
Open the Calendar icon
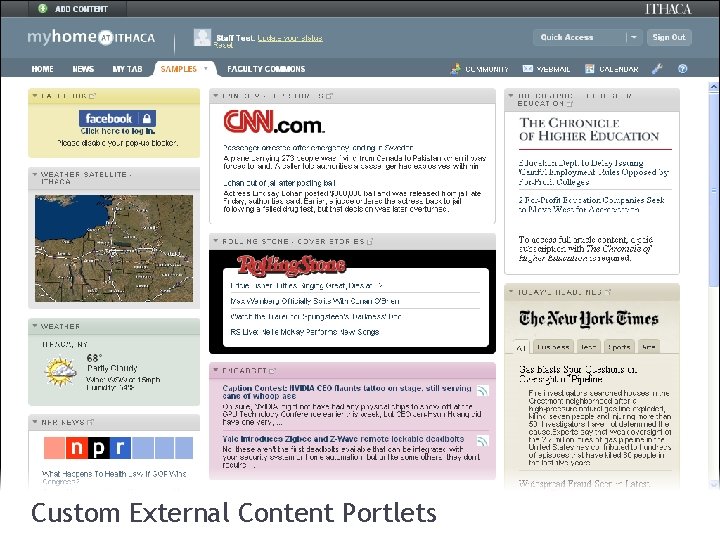590,69
